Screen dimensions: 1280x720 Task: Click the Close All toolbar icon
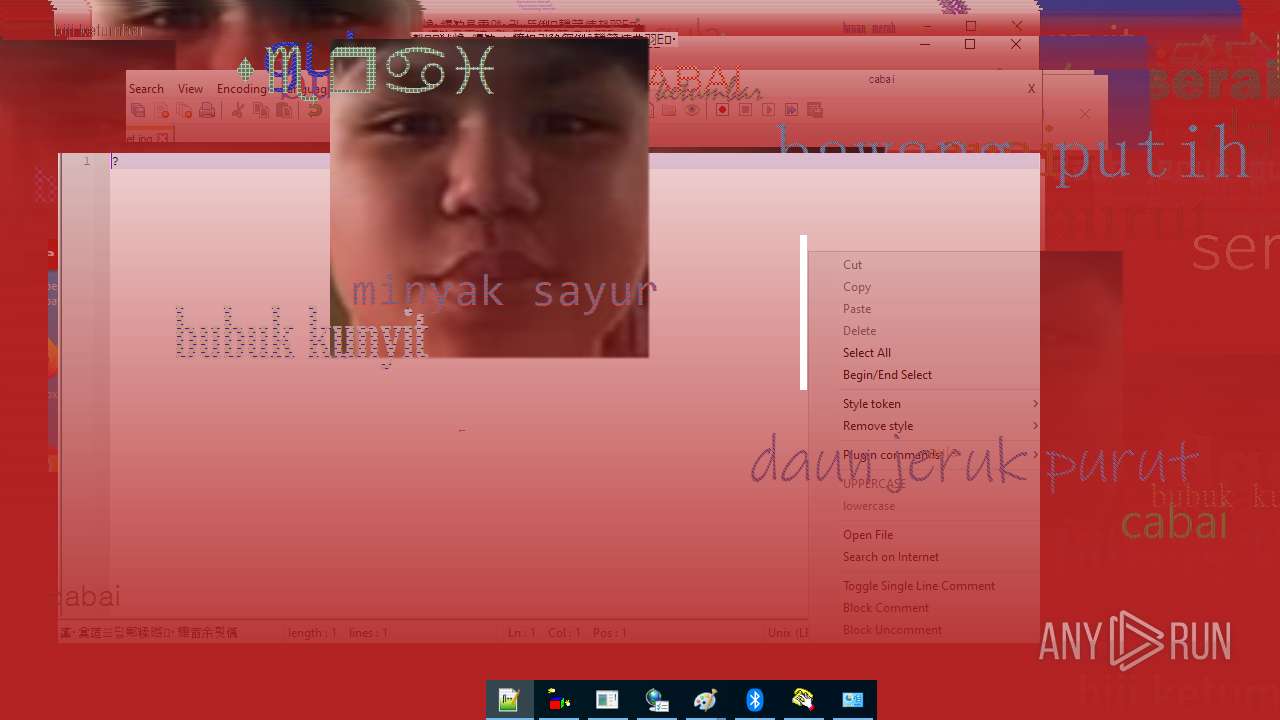click(184, 110)
